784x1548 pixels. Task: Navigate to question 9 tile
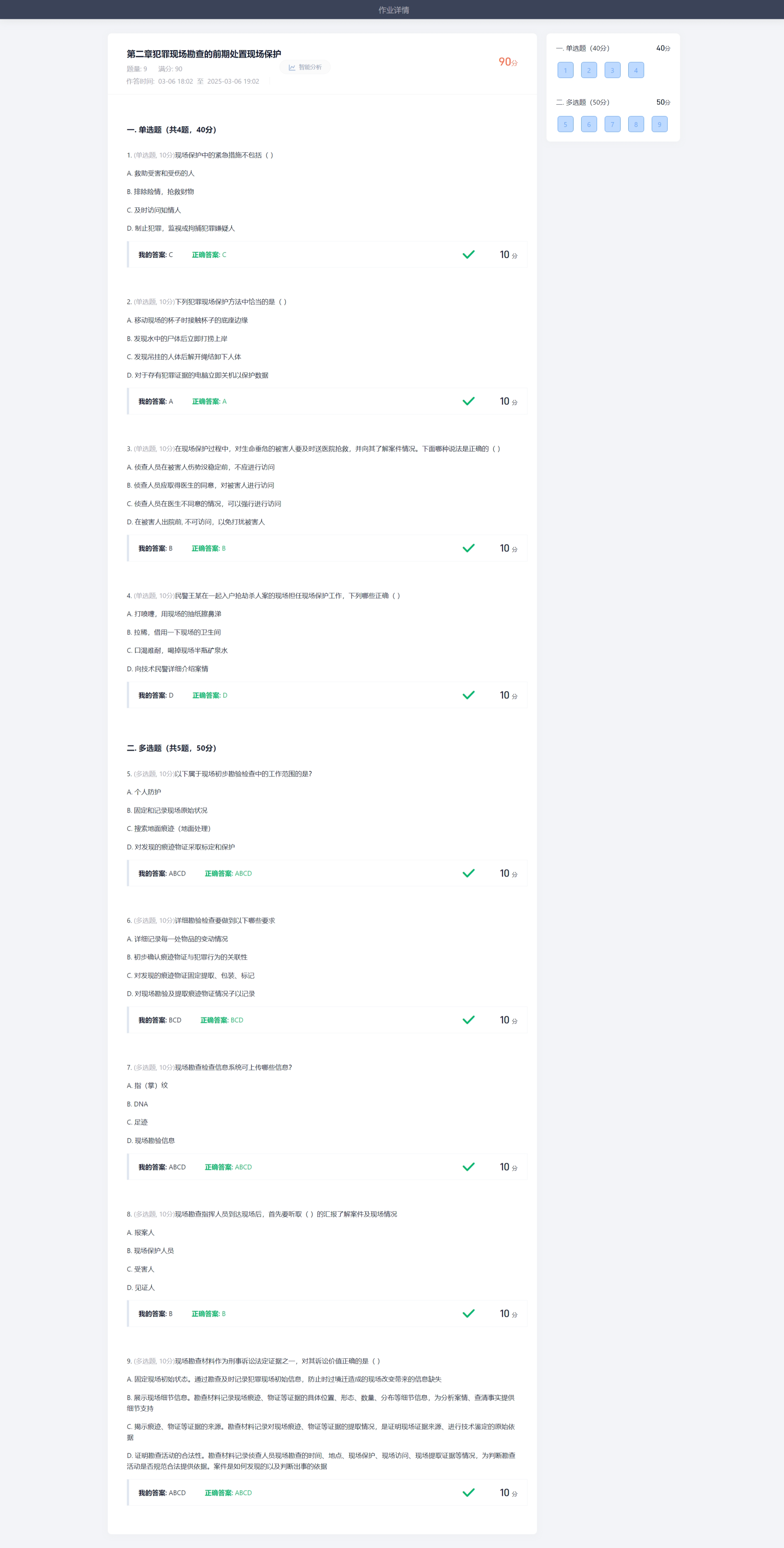(x=659, y=125)
